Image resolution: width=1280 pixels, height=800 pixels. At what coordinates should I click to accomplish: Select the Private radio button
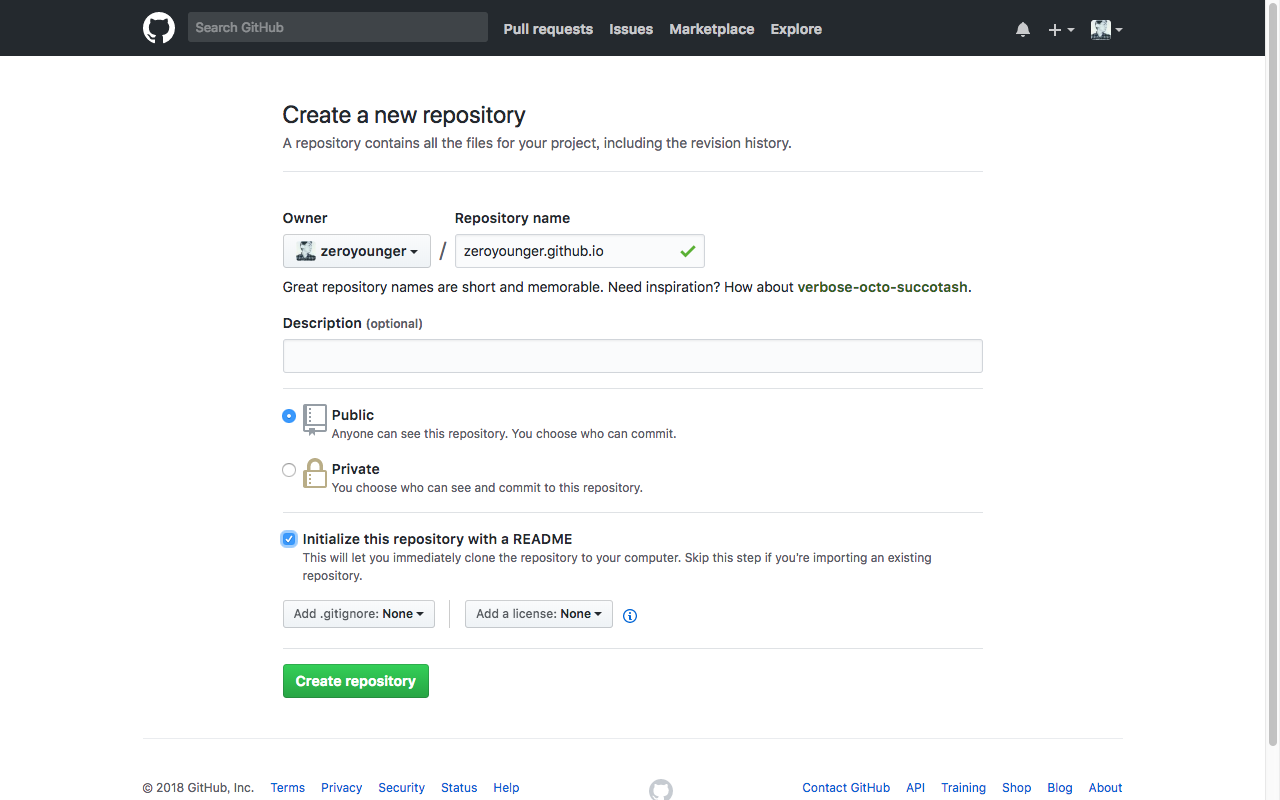click(289, 469)
